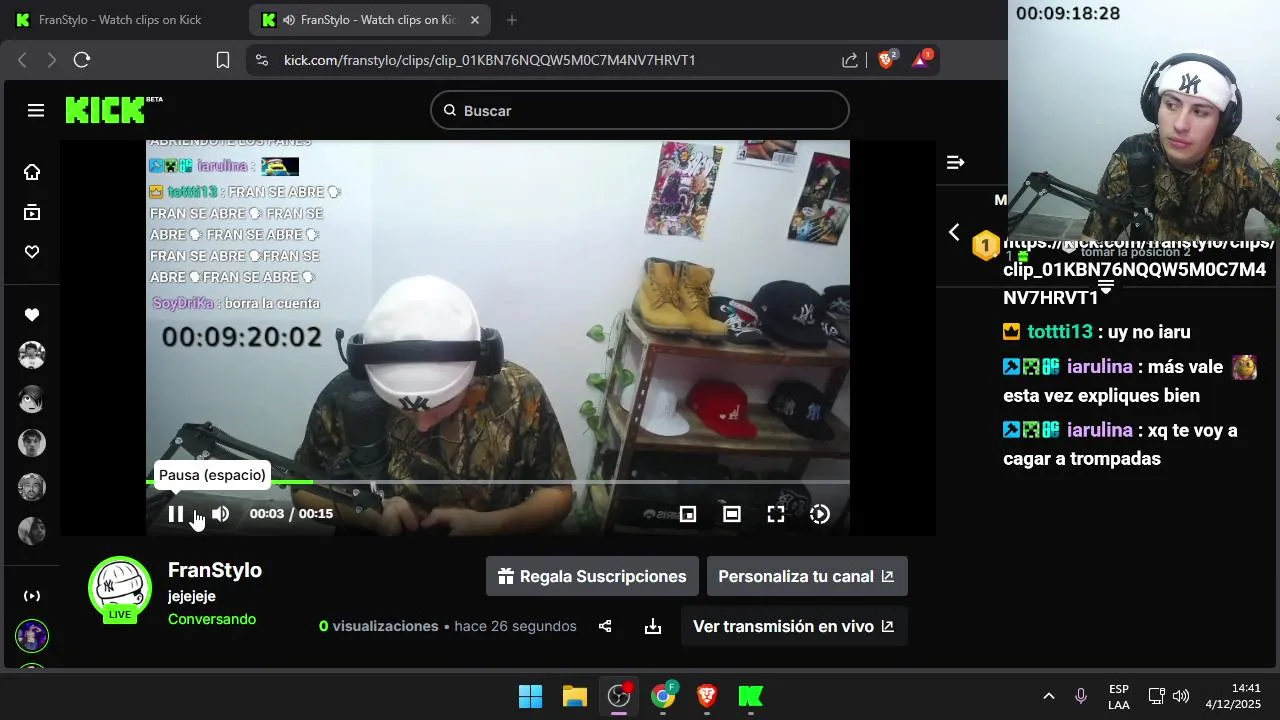This screenshot has height=720, width=1280.
Task: Share the clip using the share icon
Action: click(x=605, y=627)
